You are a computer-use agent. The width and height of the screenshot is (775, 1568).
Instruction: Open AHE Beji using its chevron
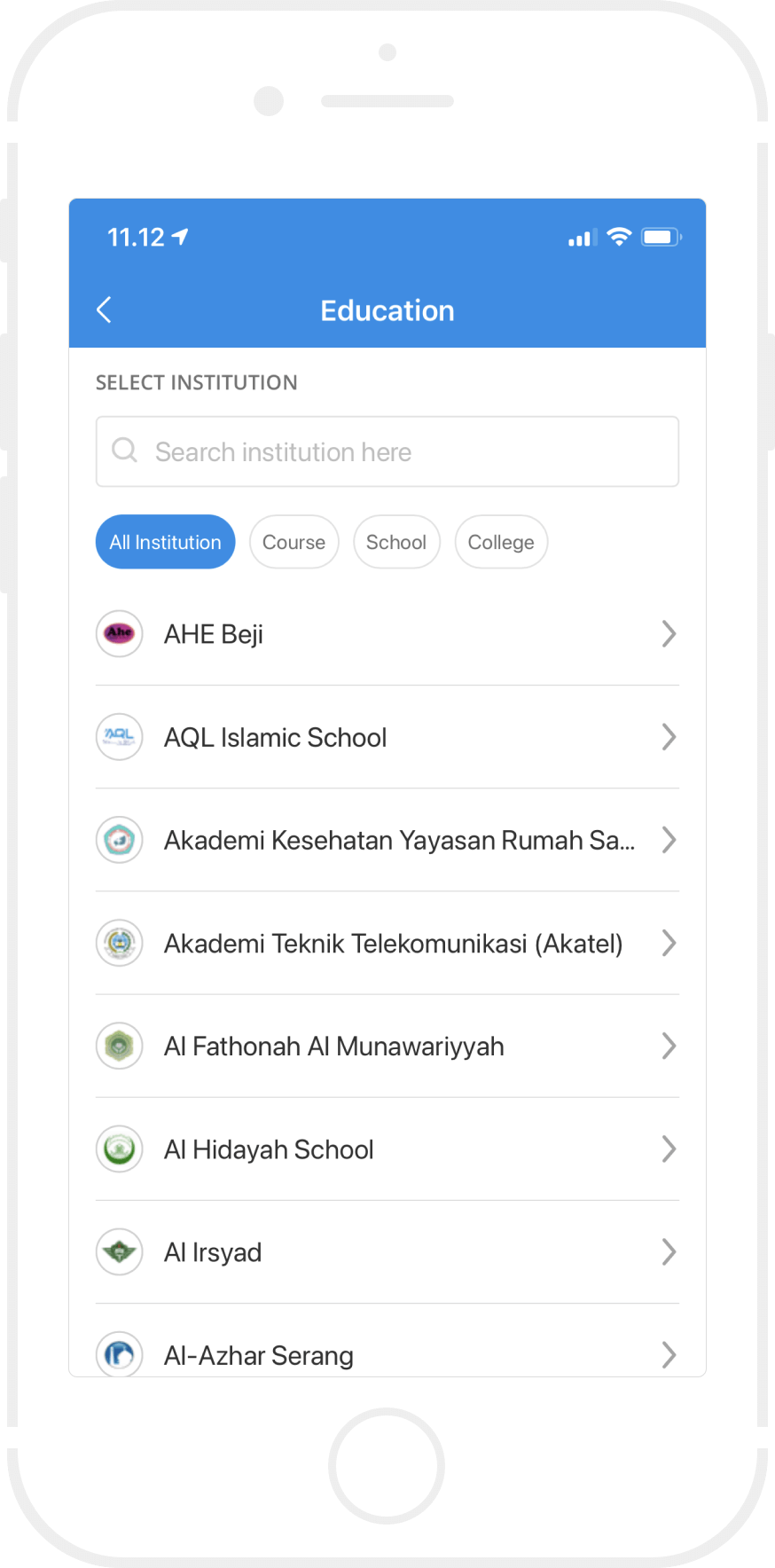(x=669, y=634)
